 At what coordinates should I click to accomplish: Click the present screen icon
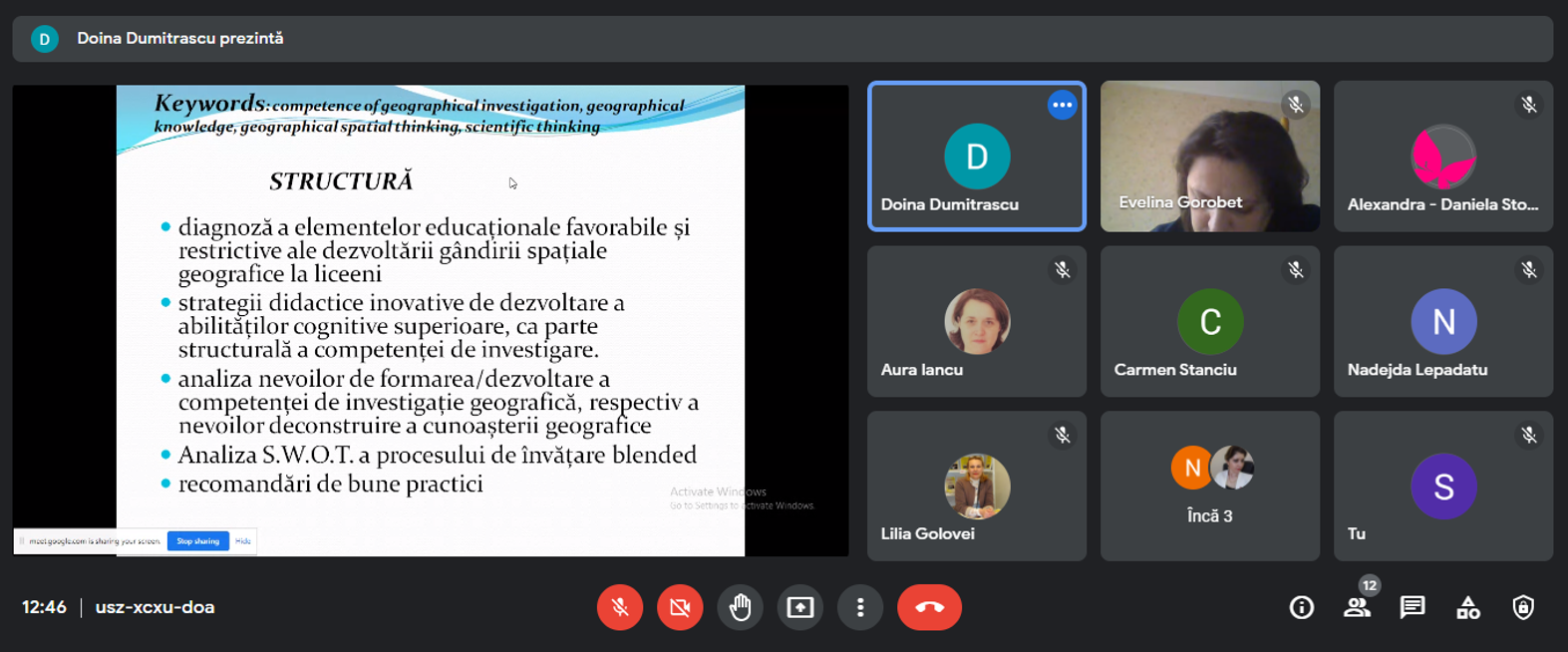[799, 607]
